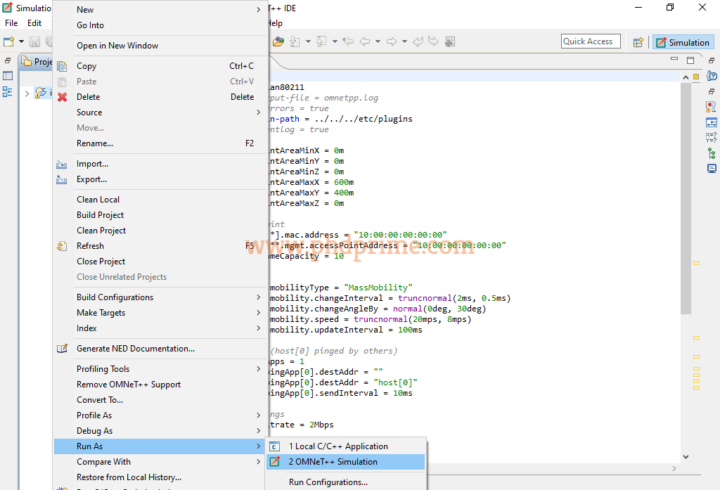Click the New wizard toolbar icon
The height and width of the screenshot is (490, 720).
8,42
